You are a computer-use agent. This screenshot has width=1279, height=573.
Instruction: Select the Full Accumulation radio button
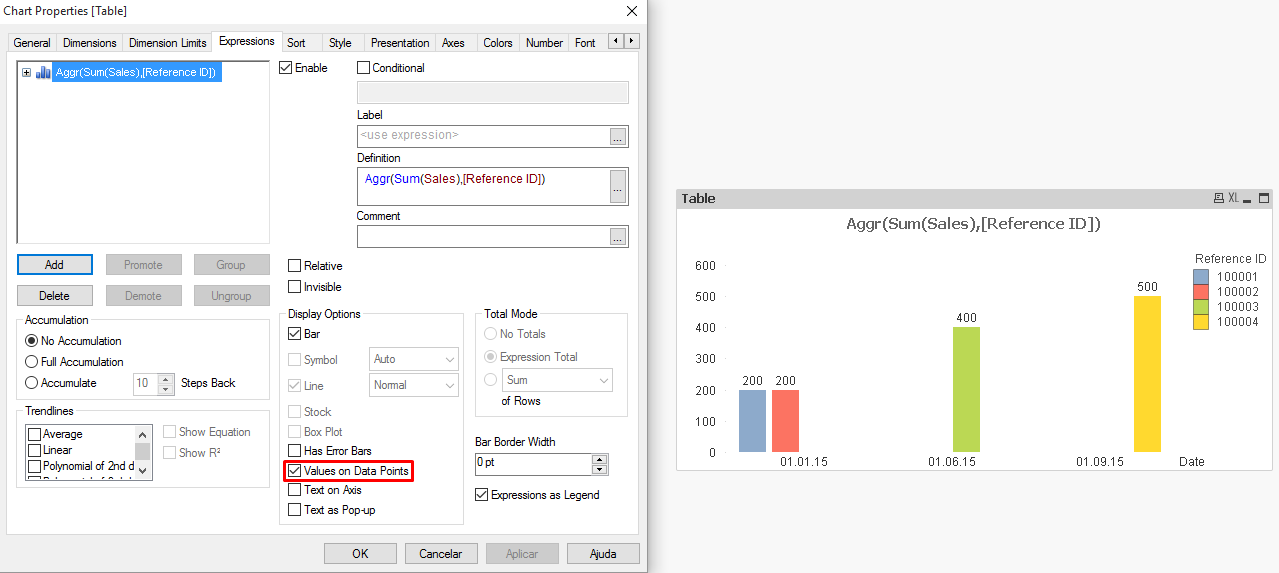(32, 362)
